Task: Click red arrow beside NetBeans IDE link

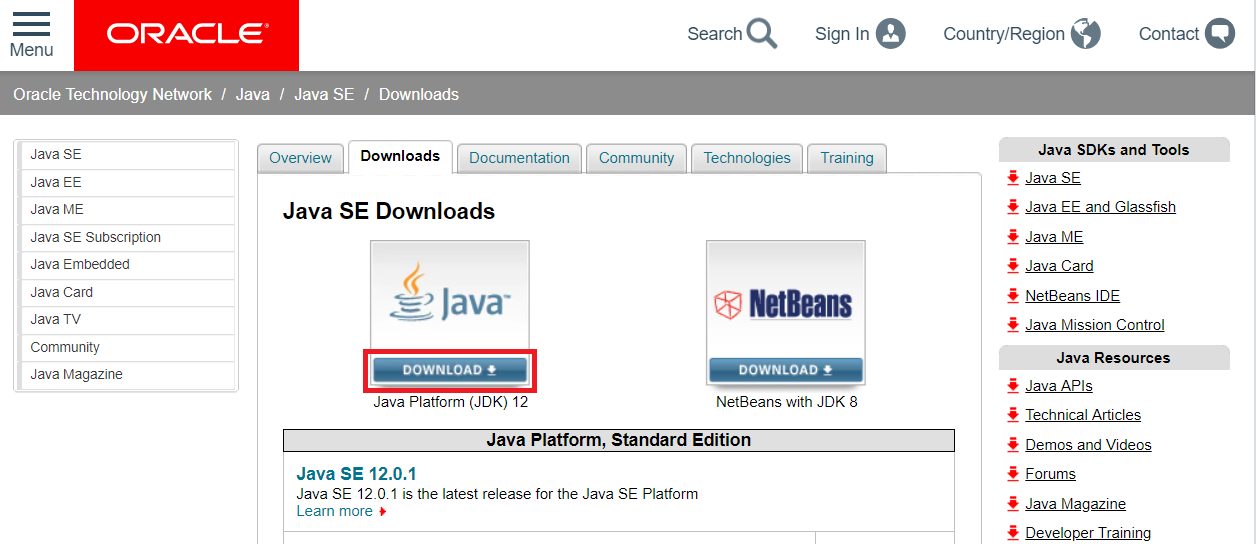Action: click(x=1013, y=296)
